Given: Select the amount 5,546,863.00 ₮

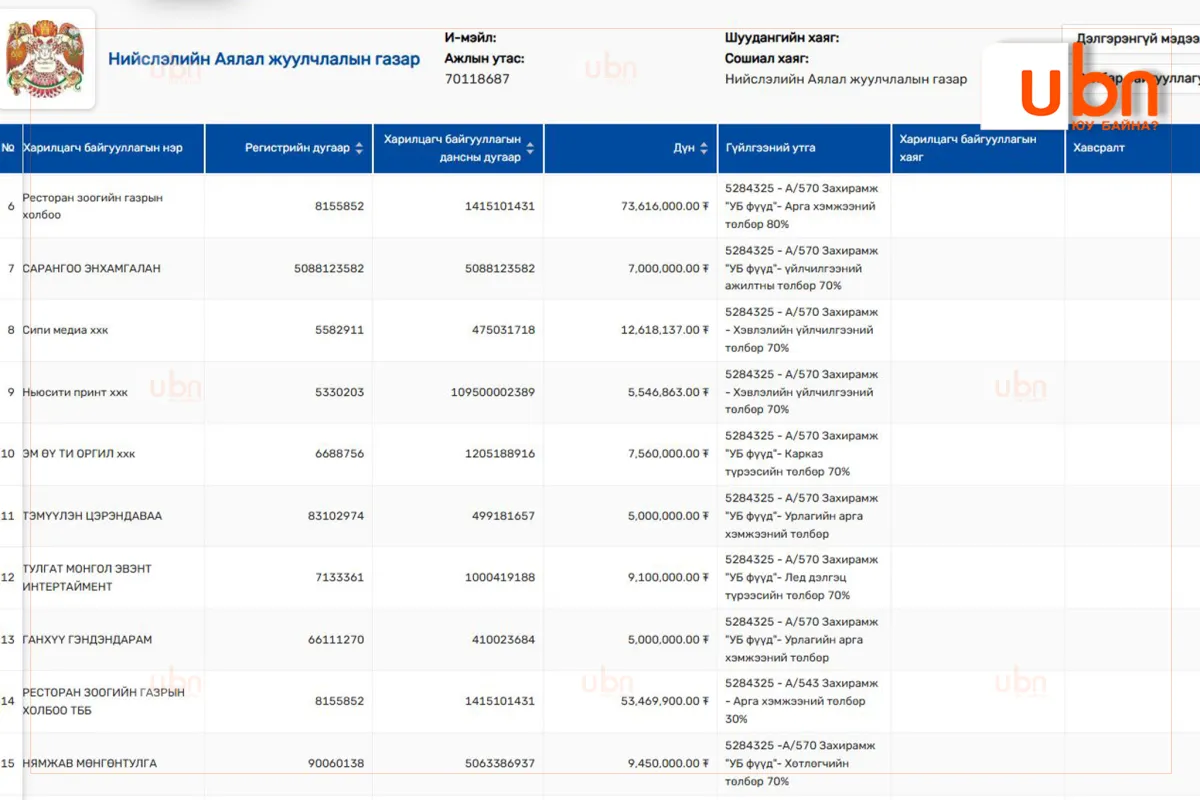Looking at the screenshot, I should (669, 392).
